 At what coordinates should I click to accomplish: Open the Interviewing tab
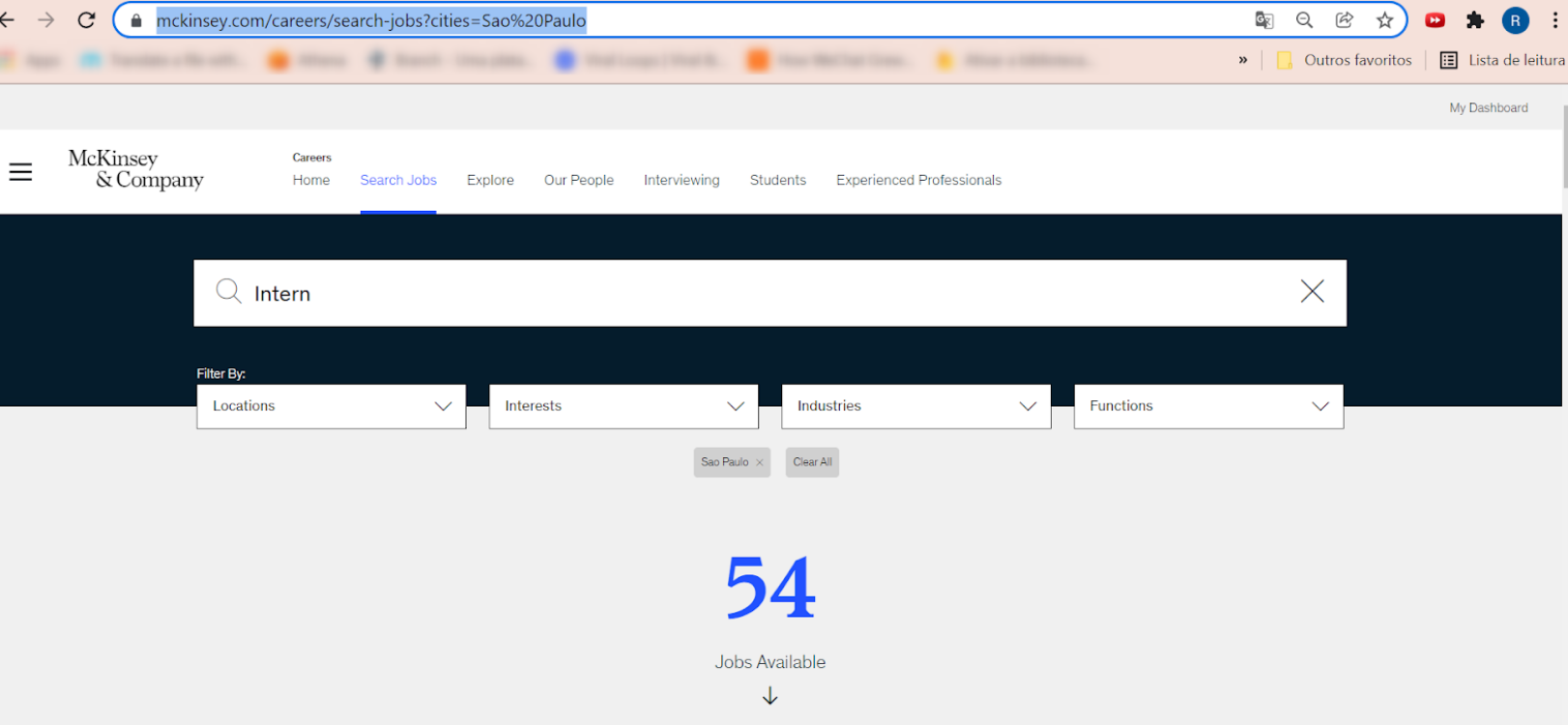(682, 180)
